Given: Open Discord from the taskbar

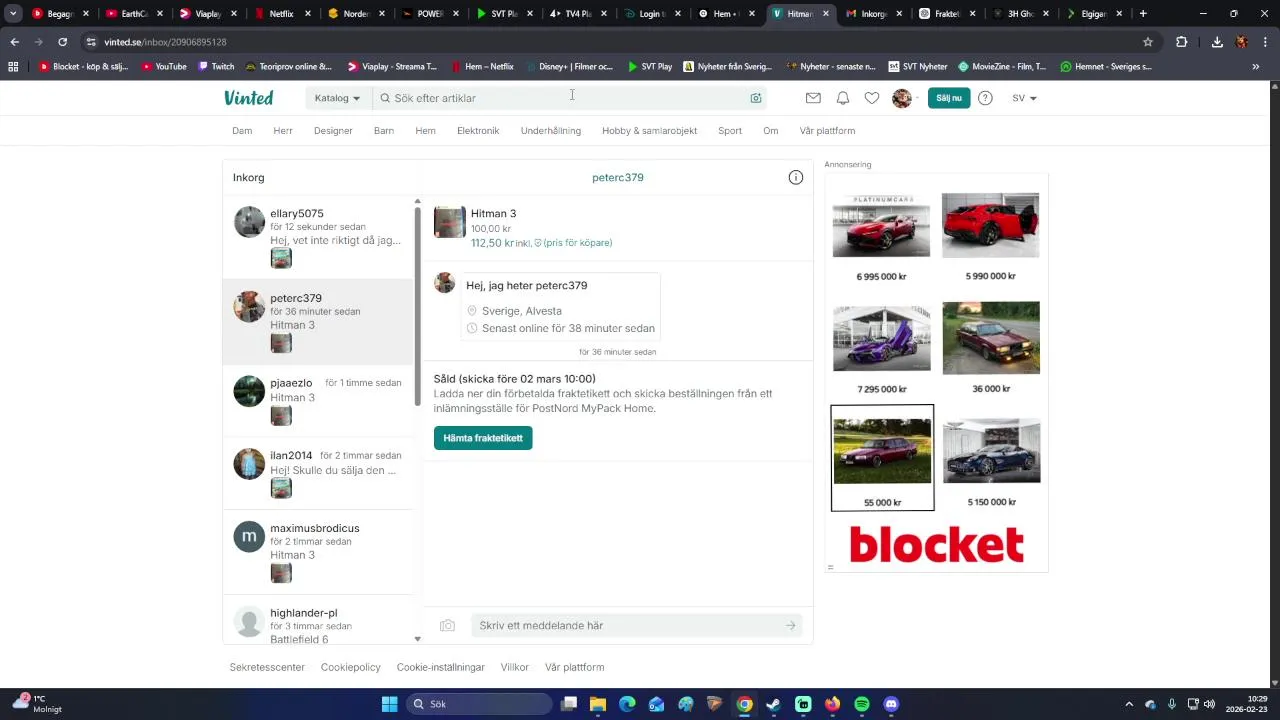Looking at the screenshot, I should click(x=891, y=704).
